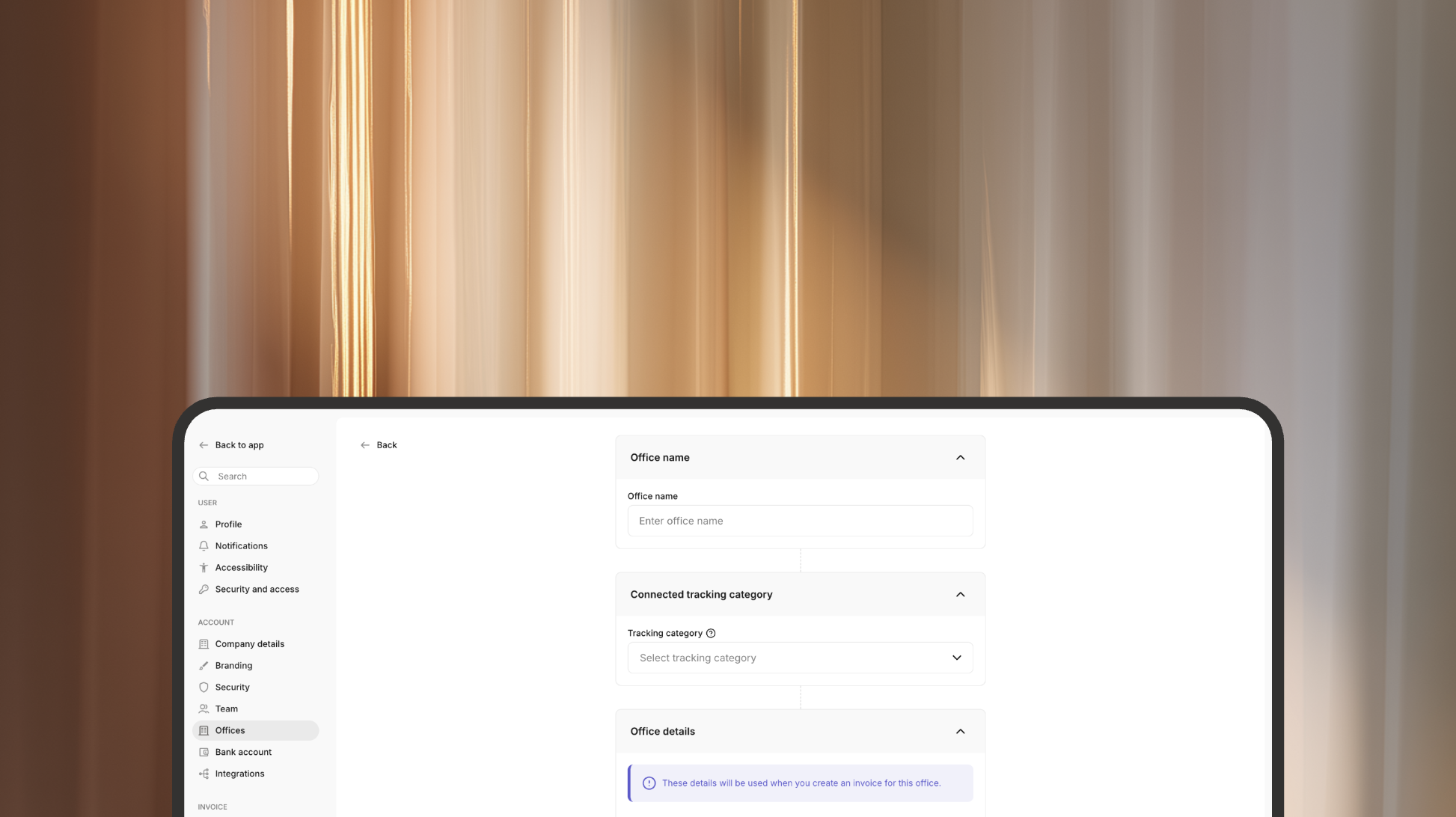Collapse the Office name section
This screenshot has width=1456, height=817.
[960, 457]
